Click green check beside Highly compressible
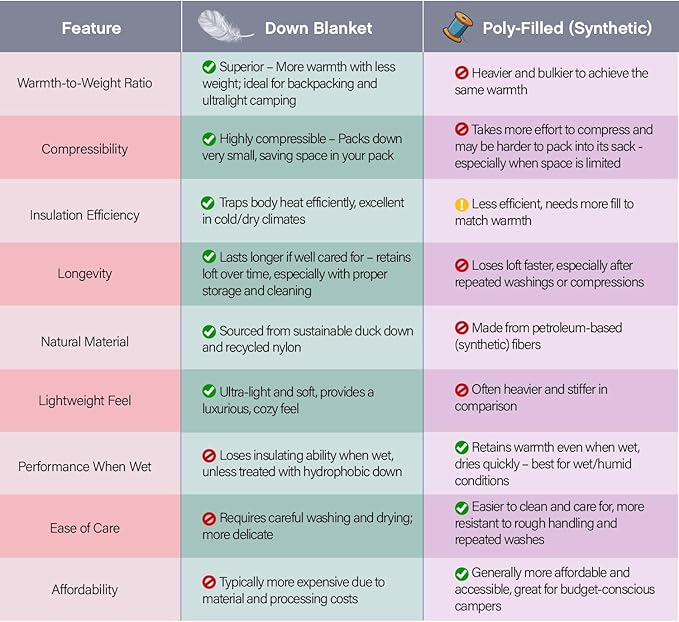 [209, 140]
